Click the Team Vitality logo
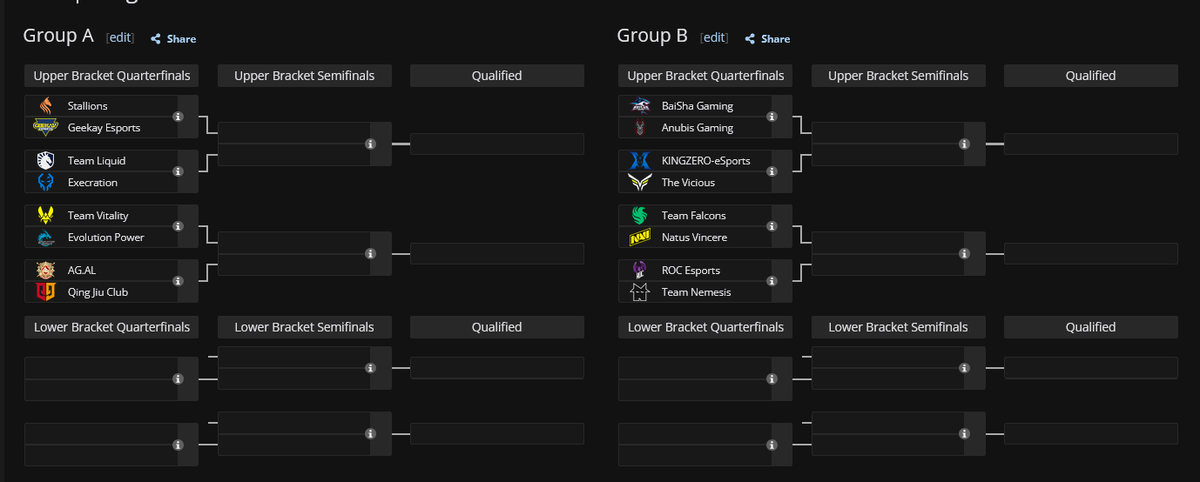 45,216
